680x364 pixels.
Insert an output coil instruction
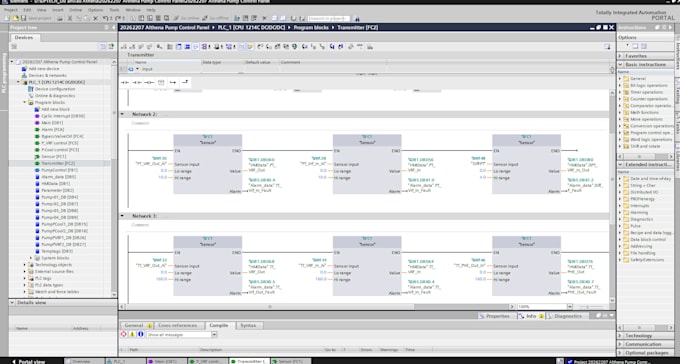pyautogui.click(x=149, y=82)
